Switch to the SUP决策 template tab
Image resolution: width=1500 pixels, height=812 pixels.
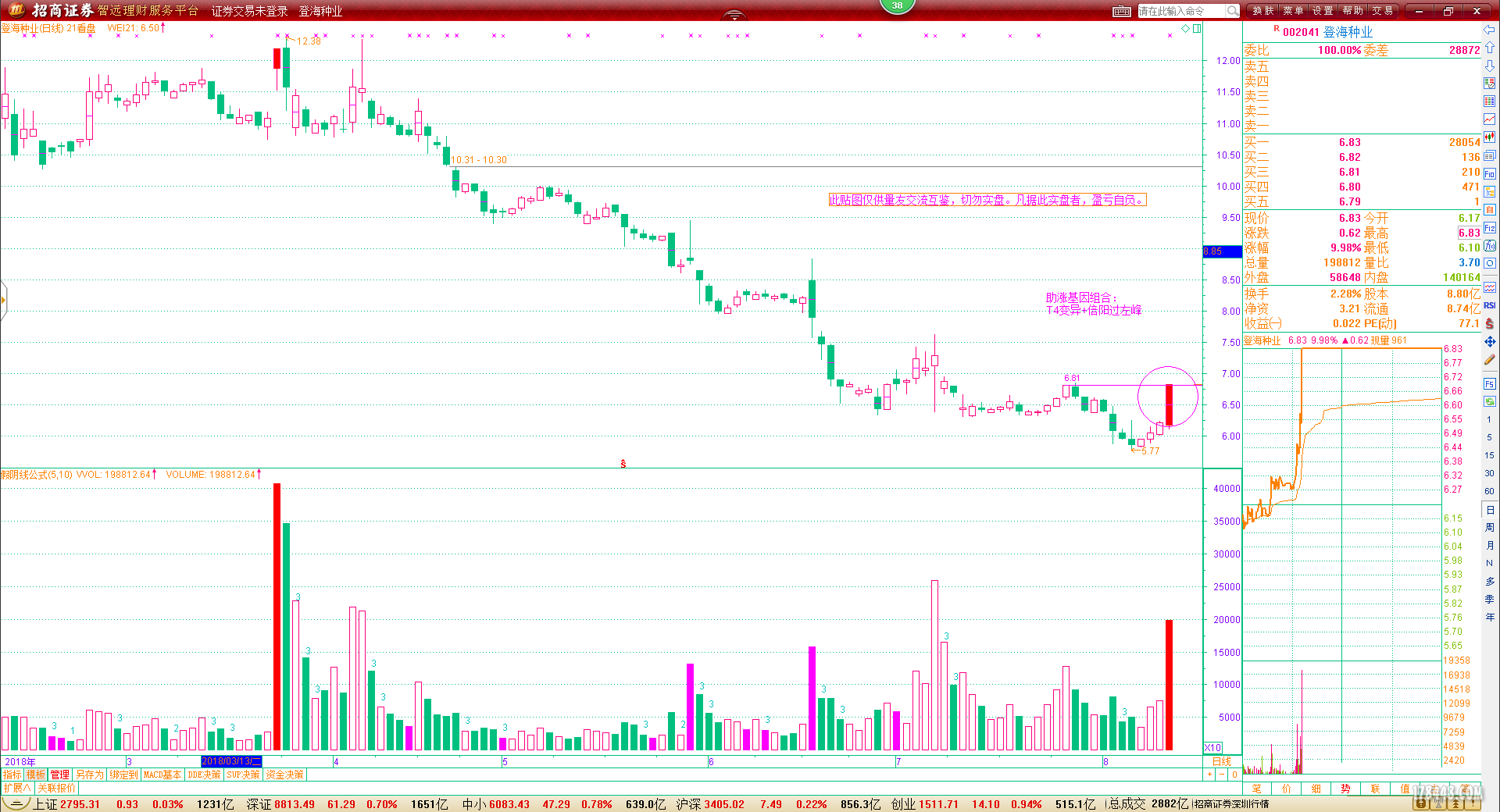click(243, 775)
